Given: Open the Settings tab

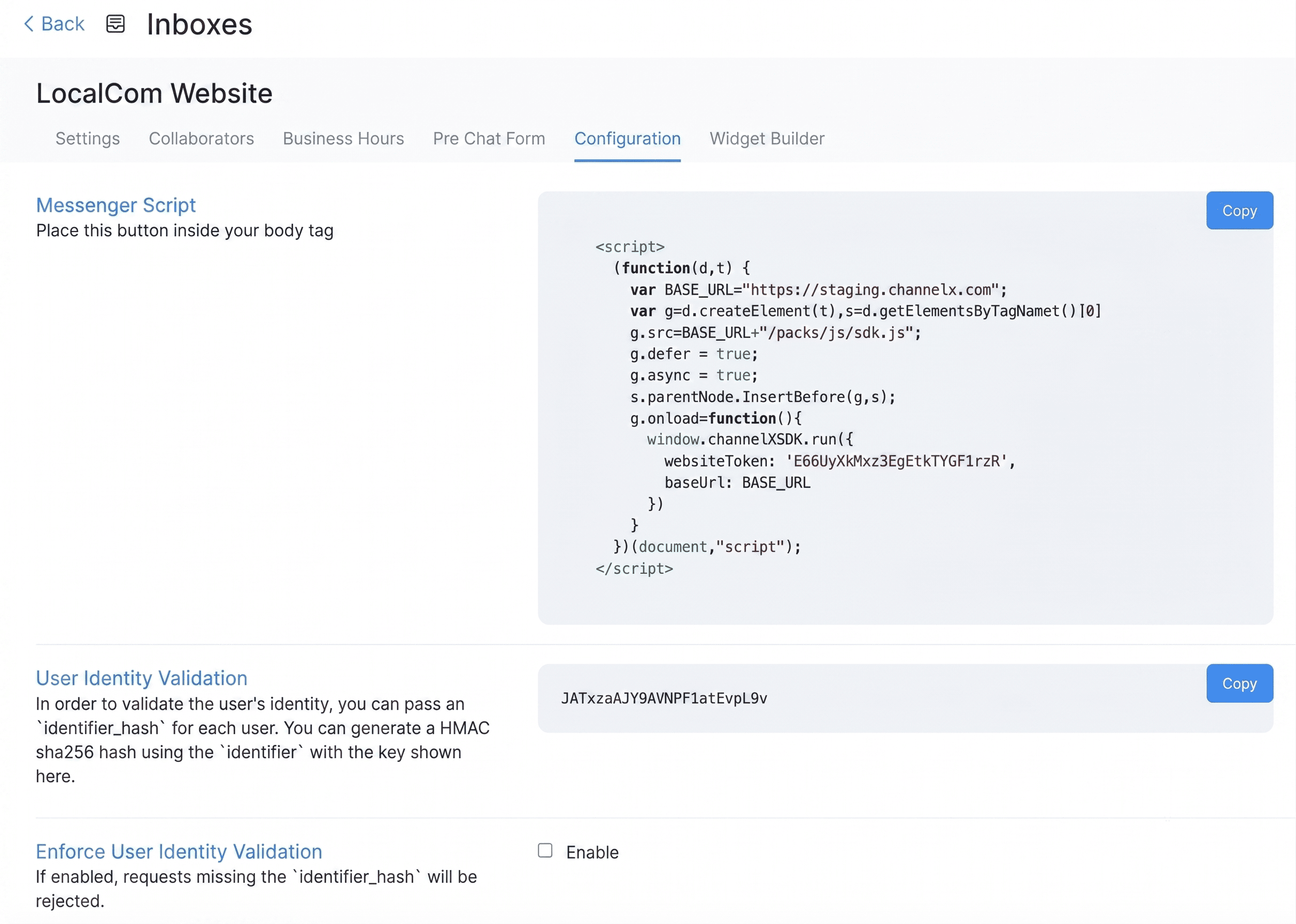Looking at the screenshot, I should click(x=88, y=138).
